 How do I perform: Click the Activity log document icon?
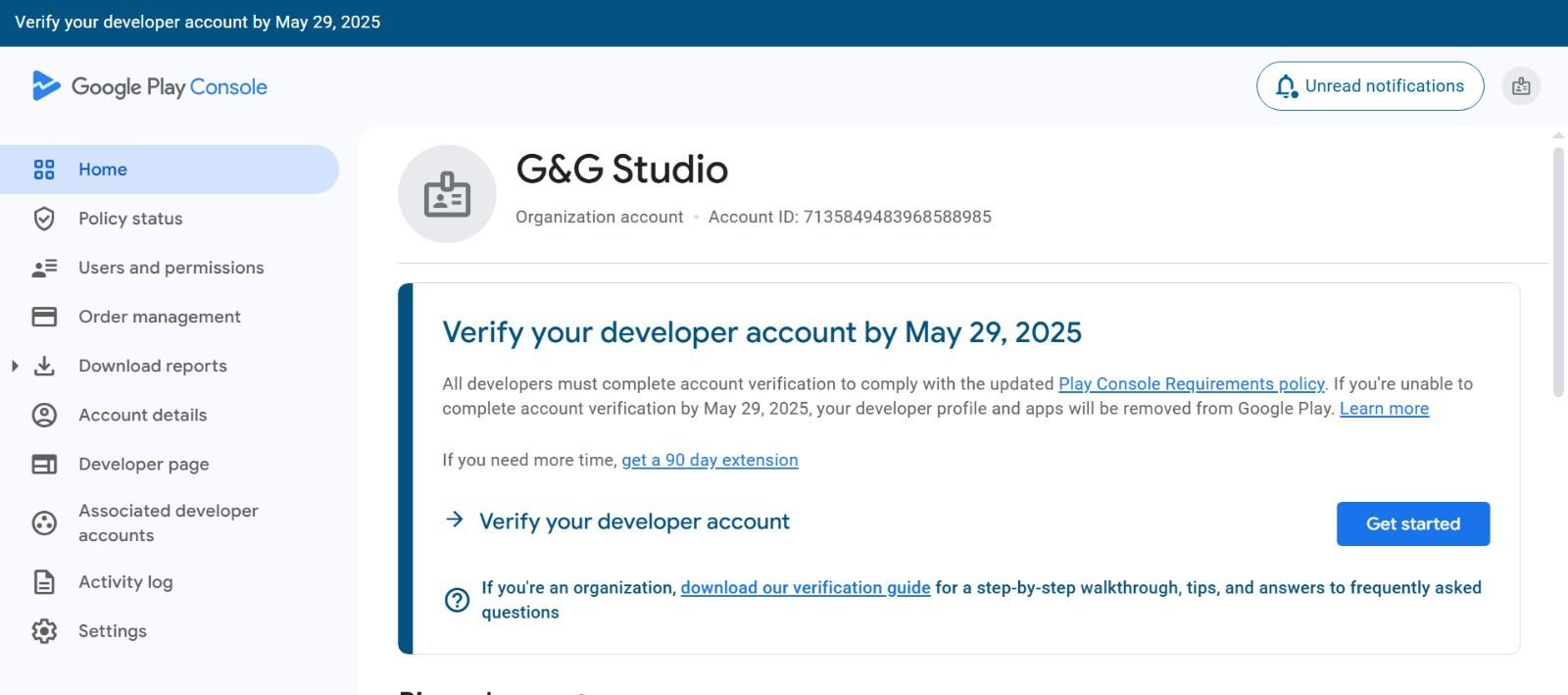point(44,582)
